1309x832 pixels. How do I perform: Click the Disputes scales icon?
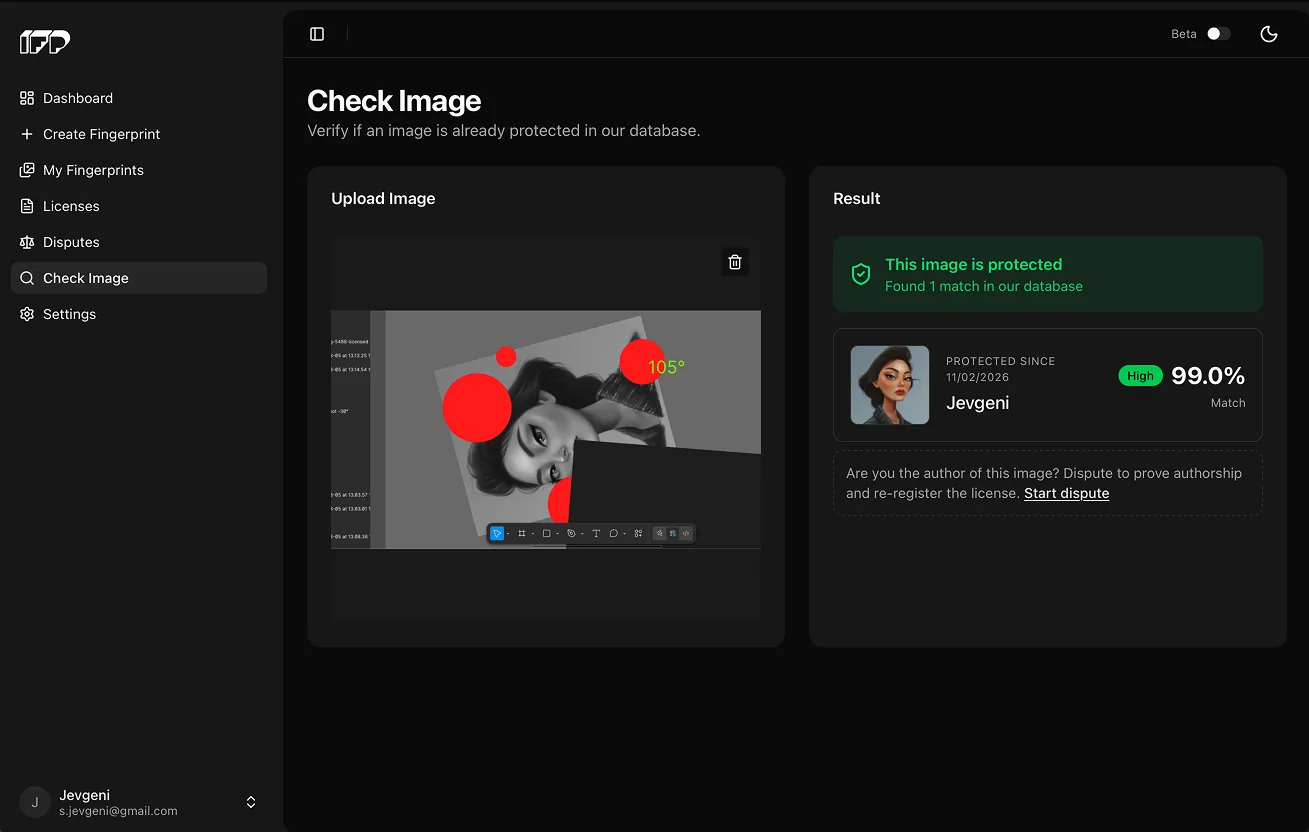point(27,242)
